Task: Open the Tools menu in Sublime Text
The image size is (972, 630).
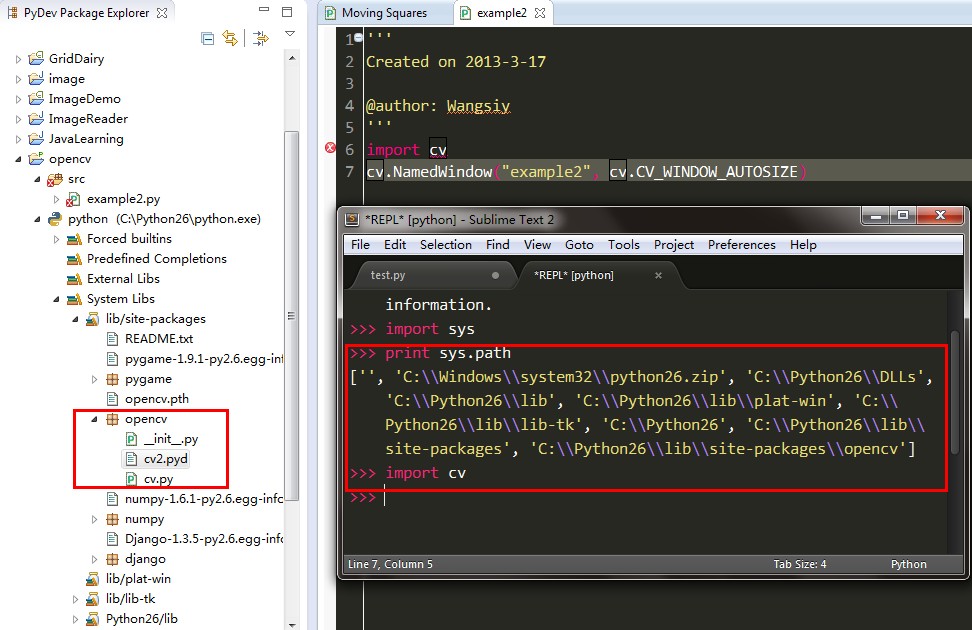Action: pyautogui.click(x=624, y=244)
